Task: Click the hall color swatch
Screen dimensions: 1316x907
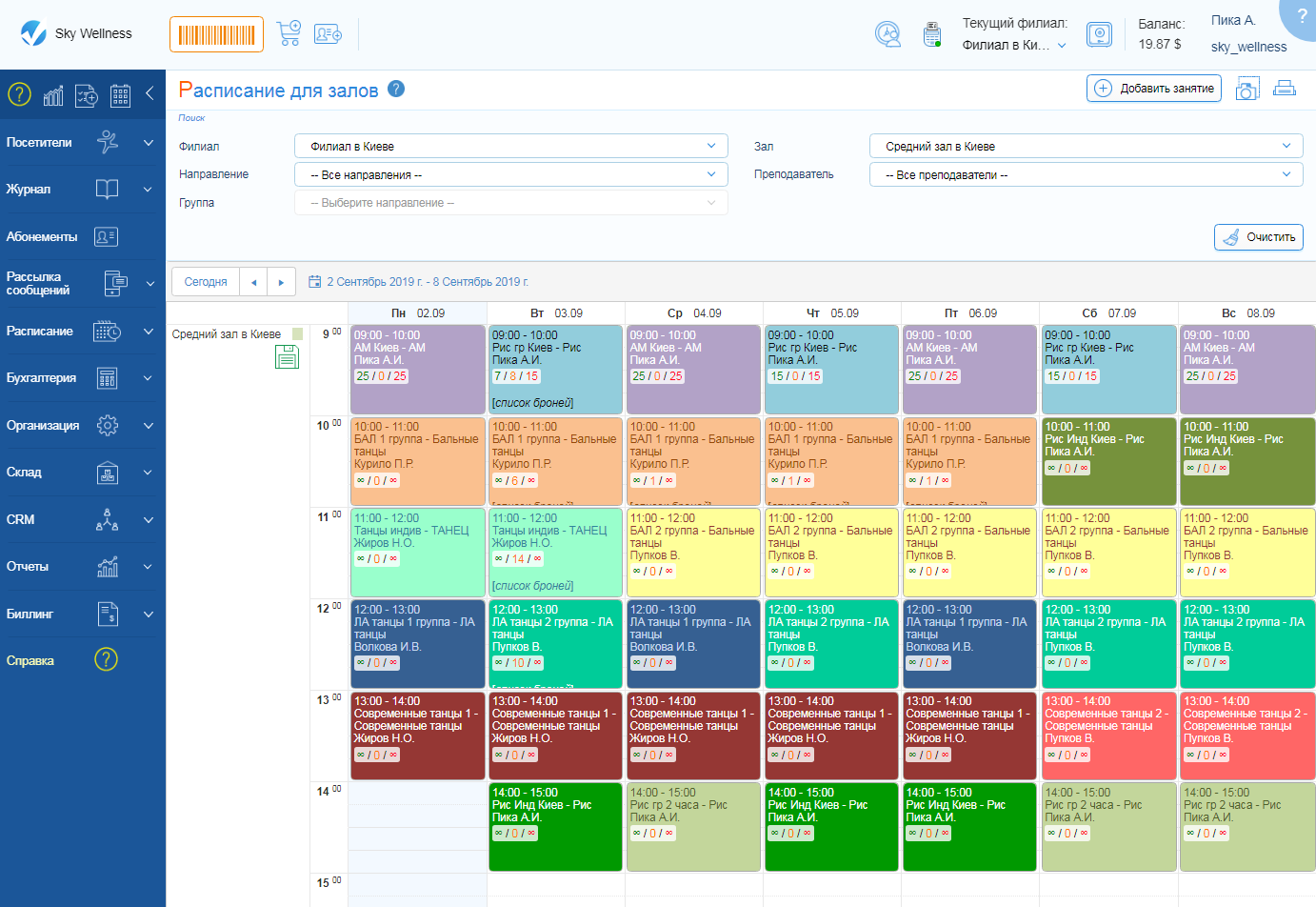Action: pyautogui.click(x=298, y=334)
